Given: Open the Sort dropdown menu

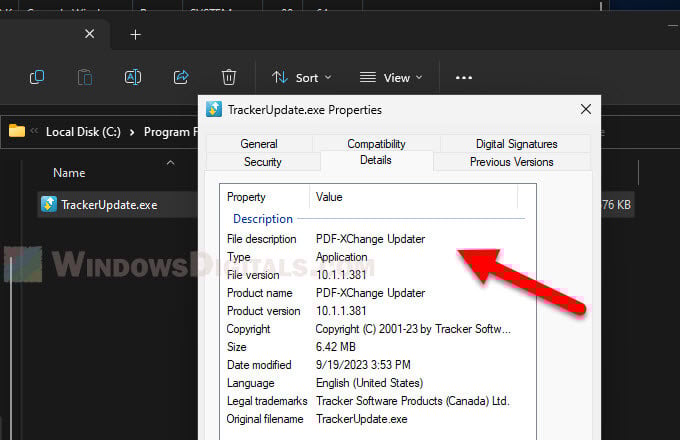Looking at the screenshot, I should (301, 78).
